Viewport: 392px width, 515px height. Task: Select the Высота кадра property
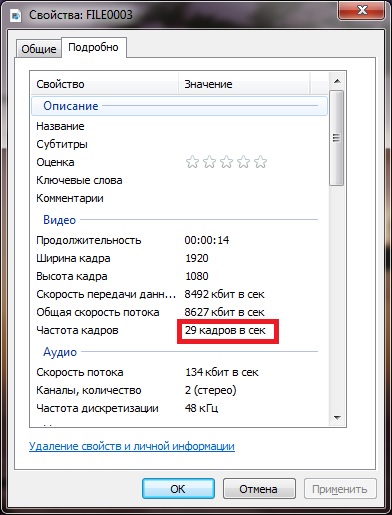pos(72,276)
